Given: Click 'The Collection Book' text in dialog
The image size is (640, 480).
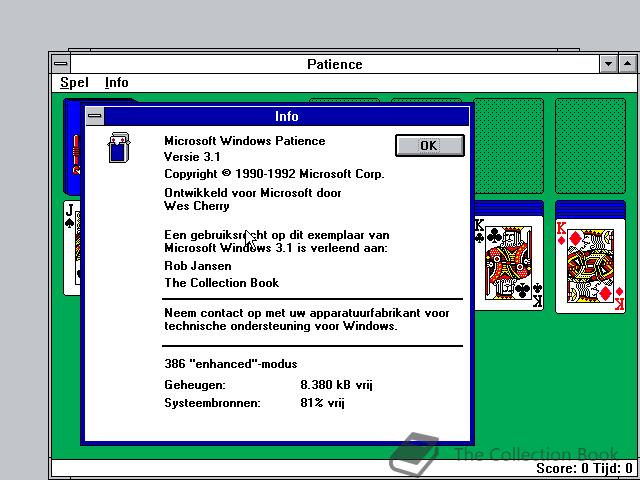Looking at the screenshot, I should point(222,283).
